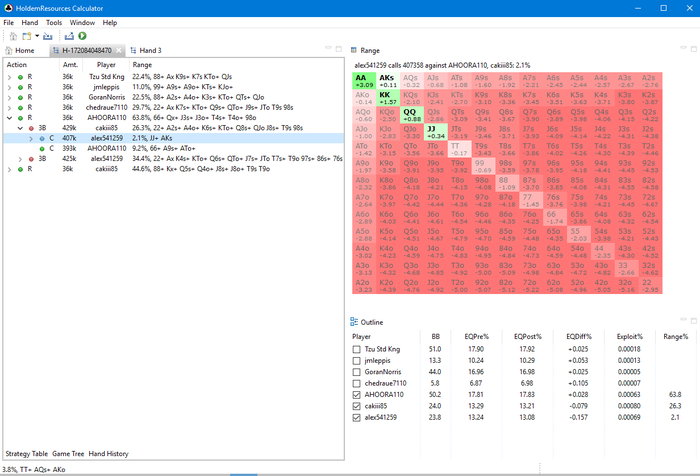Select the 22 cell in range grid
Screen dimensions: 700x476
coord(650,286)
